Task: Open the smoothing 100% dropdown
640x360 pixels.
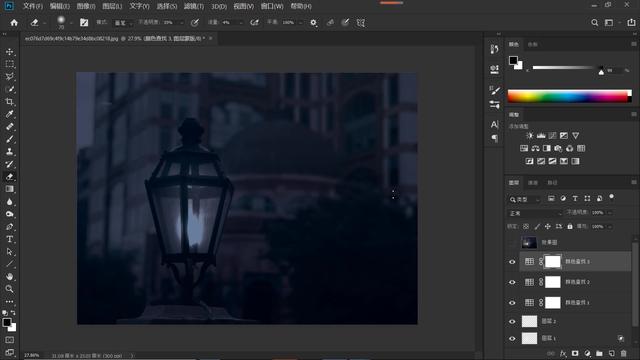Action: [x=301, y=23]
